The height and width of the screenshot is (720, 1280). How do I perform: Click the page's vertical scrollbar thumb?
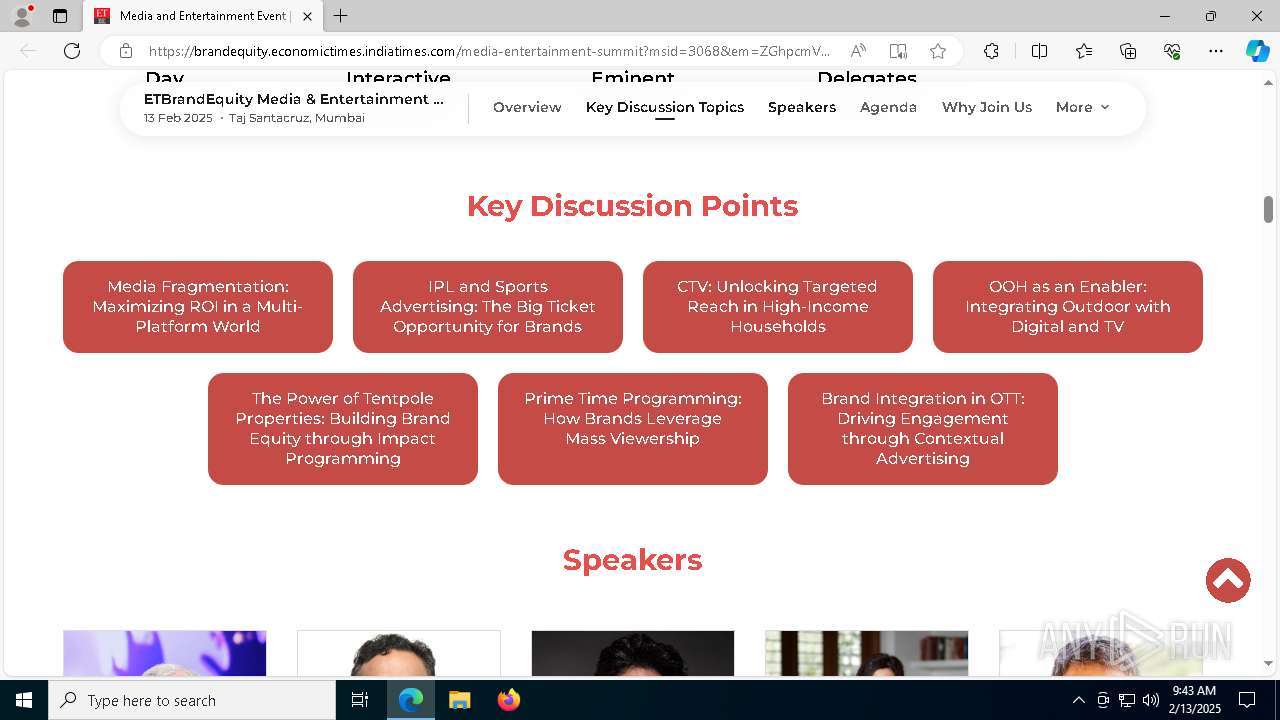pyautogui.click(x=1268, y=209)
